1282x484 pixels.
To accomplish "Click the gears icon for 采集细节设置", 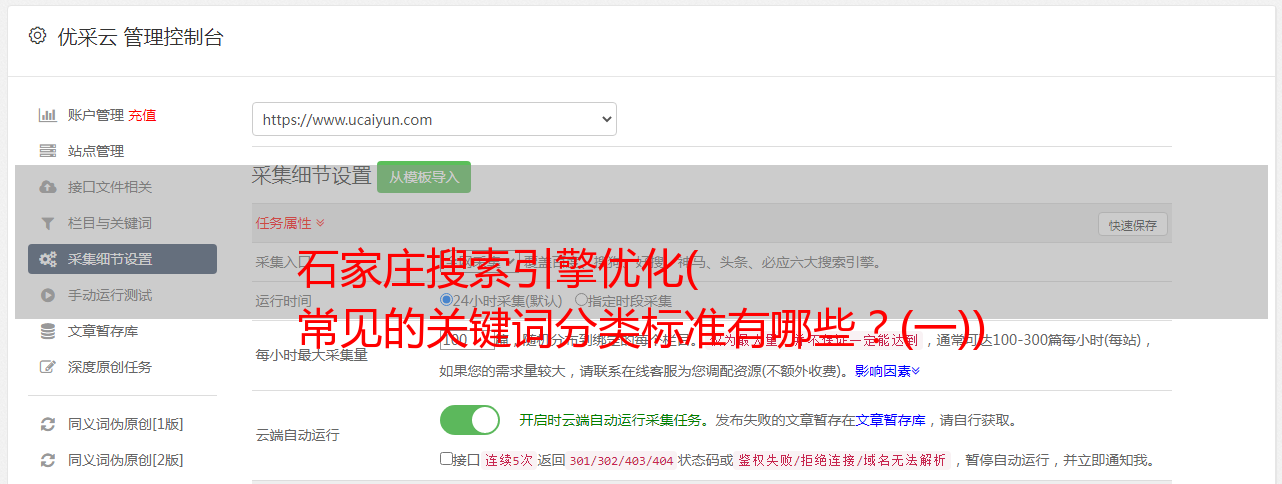I will coord(47,259).
